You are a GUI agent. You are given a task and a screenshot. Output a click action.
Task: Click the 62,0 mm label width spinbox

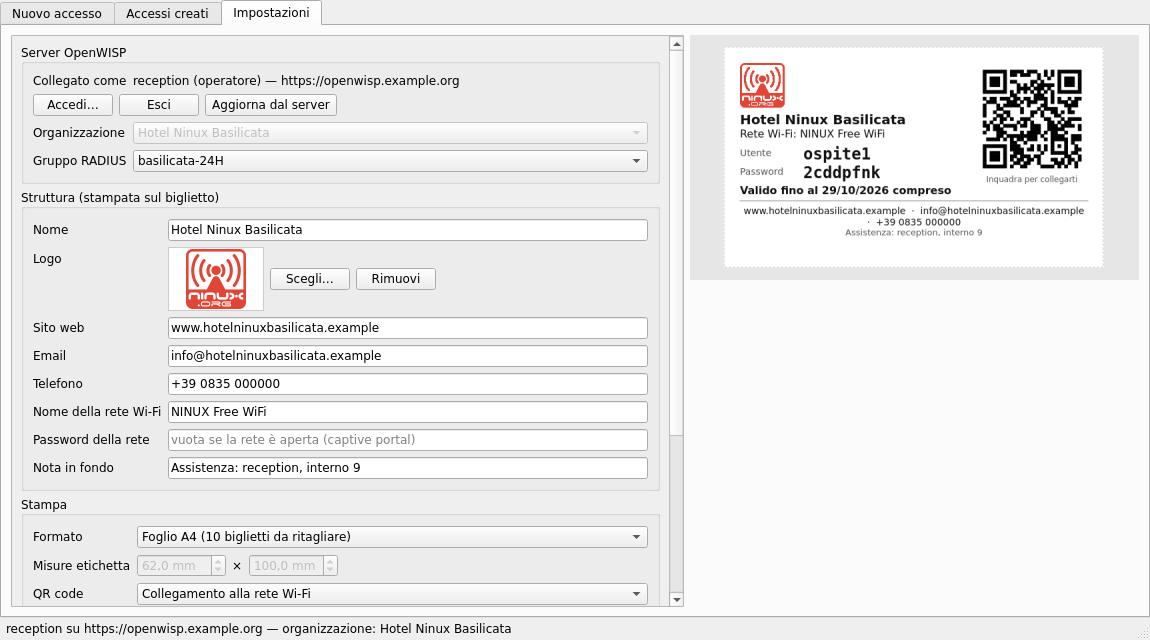tap(181, 566)
